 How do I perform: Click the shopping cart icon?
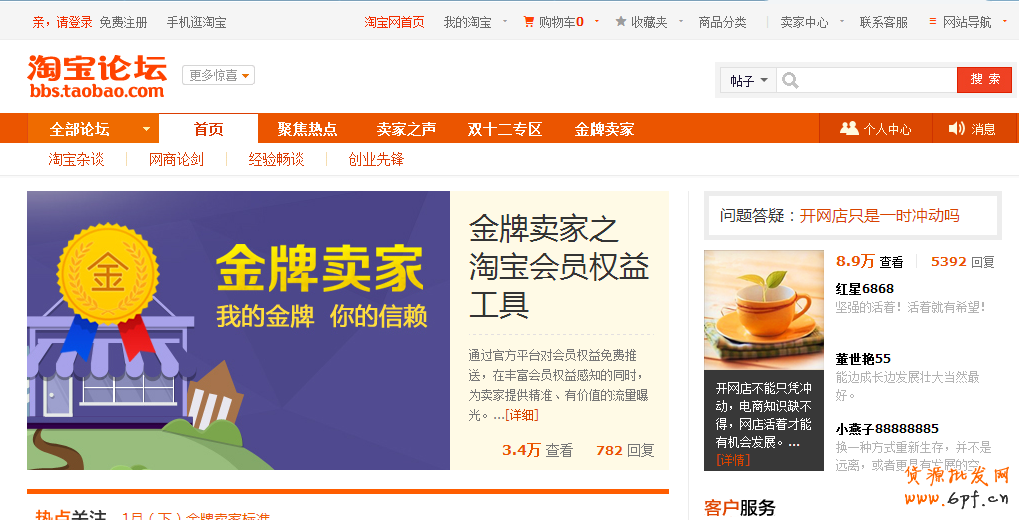coord(529,21)
